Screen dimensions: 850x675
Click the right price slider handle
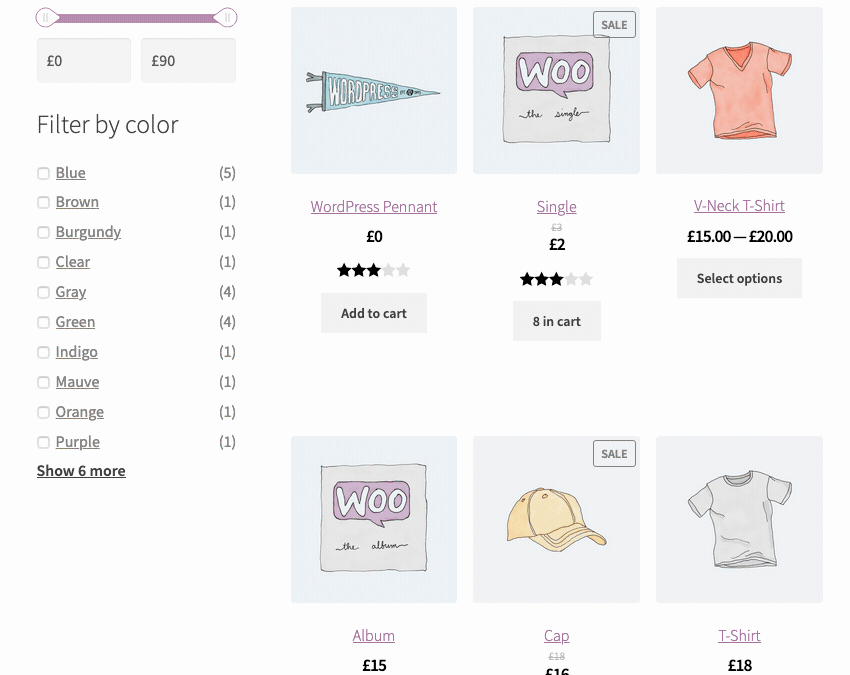pos(227,18)
